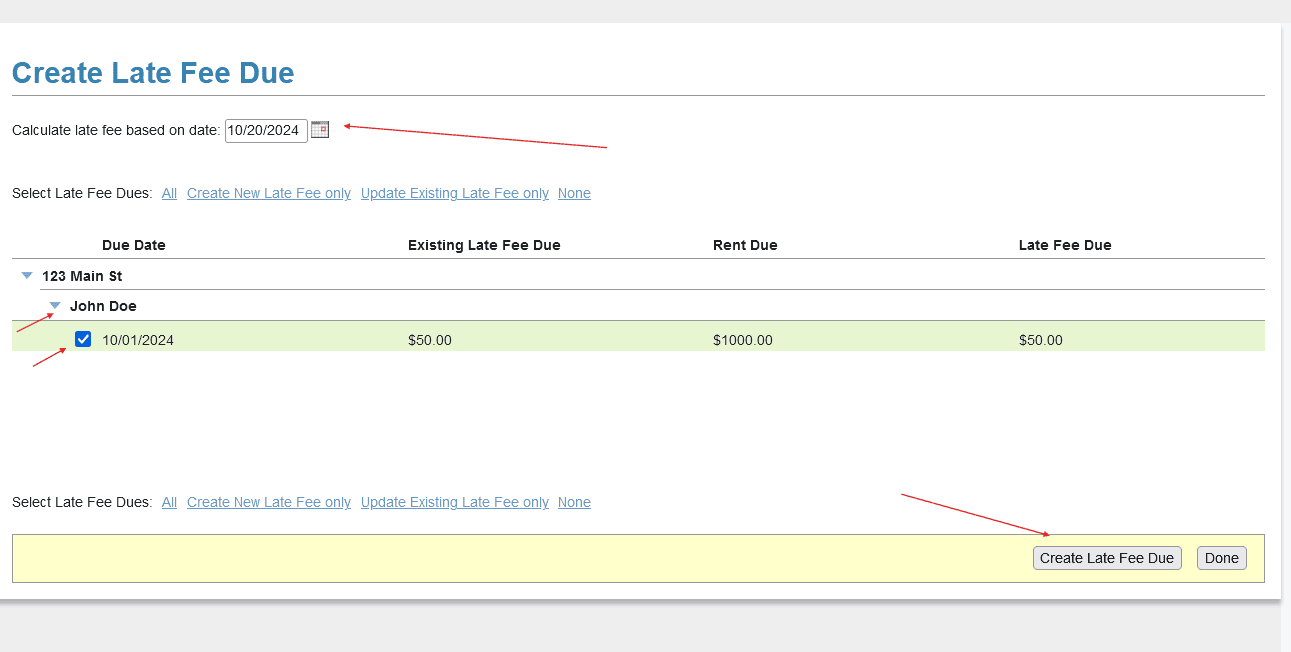Collapse the John Doe tenant arrow

click(55, 306)
